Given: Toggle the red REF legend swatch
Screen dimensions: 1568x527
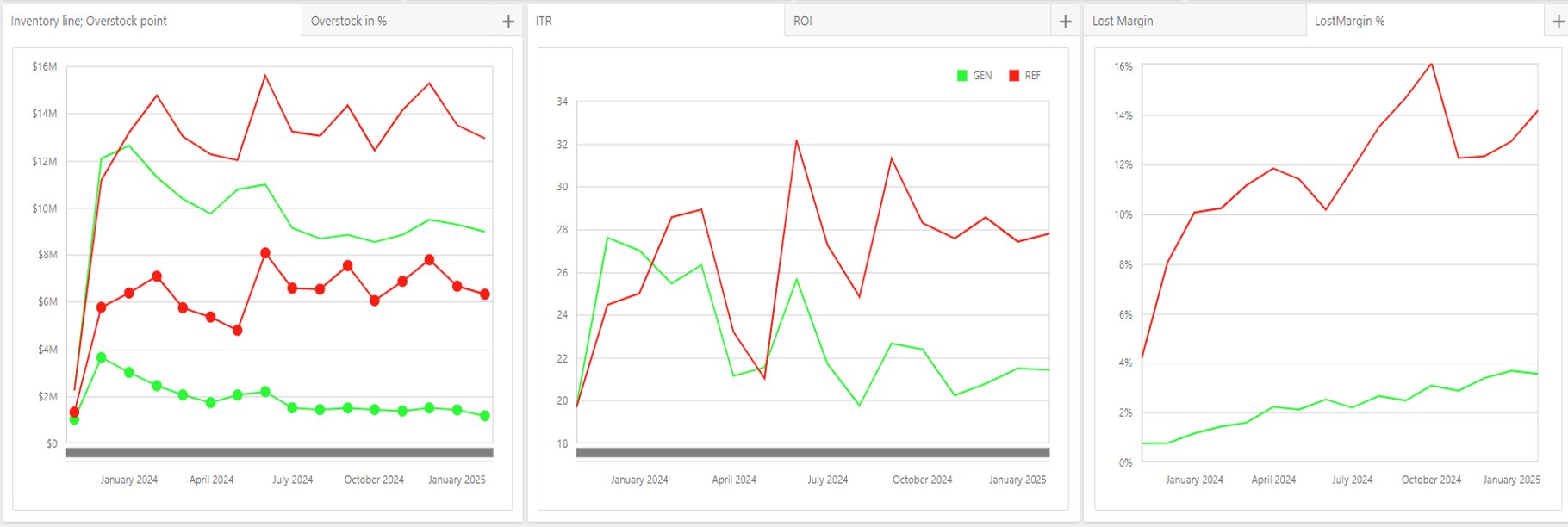Looking at the screenshot, I should pos(1014,76).
